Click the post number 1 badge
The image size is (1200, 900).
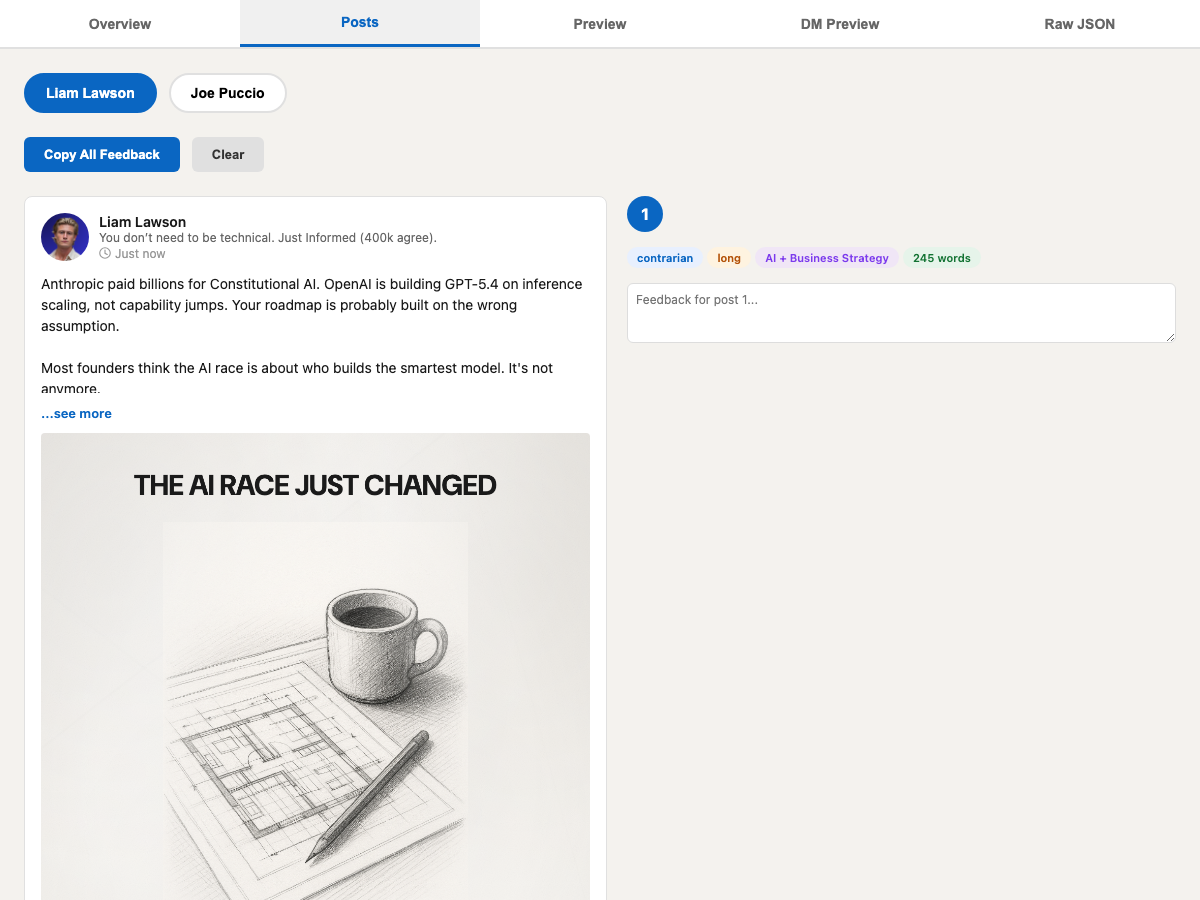tap(645, 214)
